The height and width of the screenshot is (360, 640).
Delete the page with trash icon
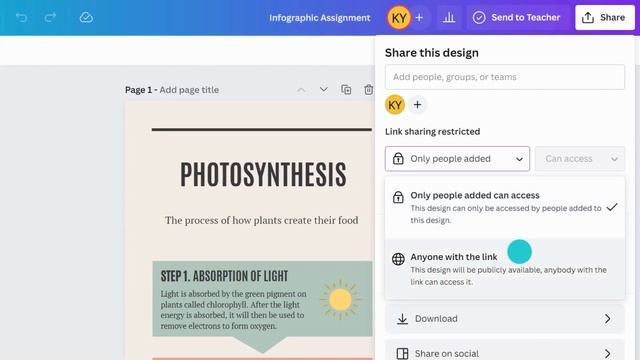(x=368, y=89)
